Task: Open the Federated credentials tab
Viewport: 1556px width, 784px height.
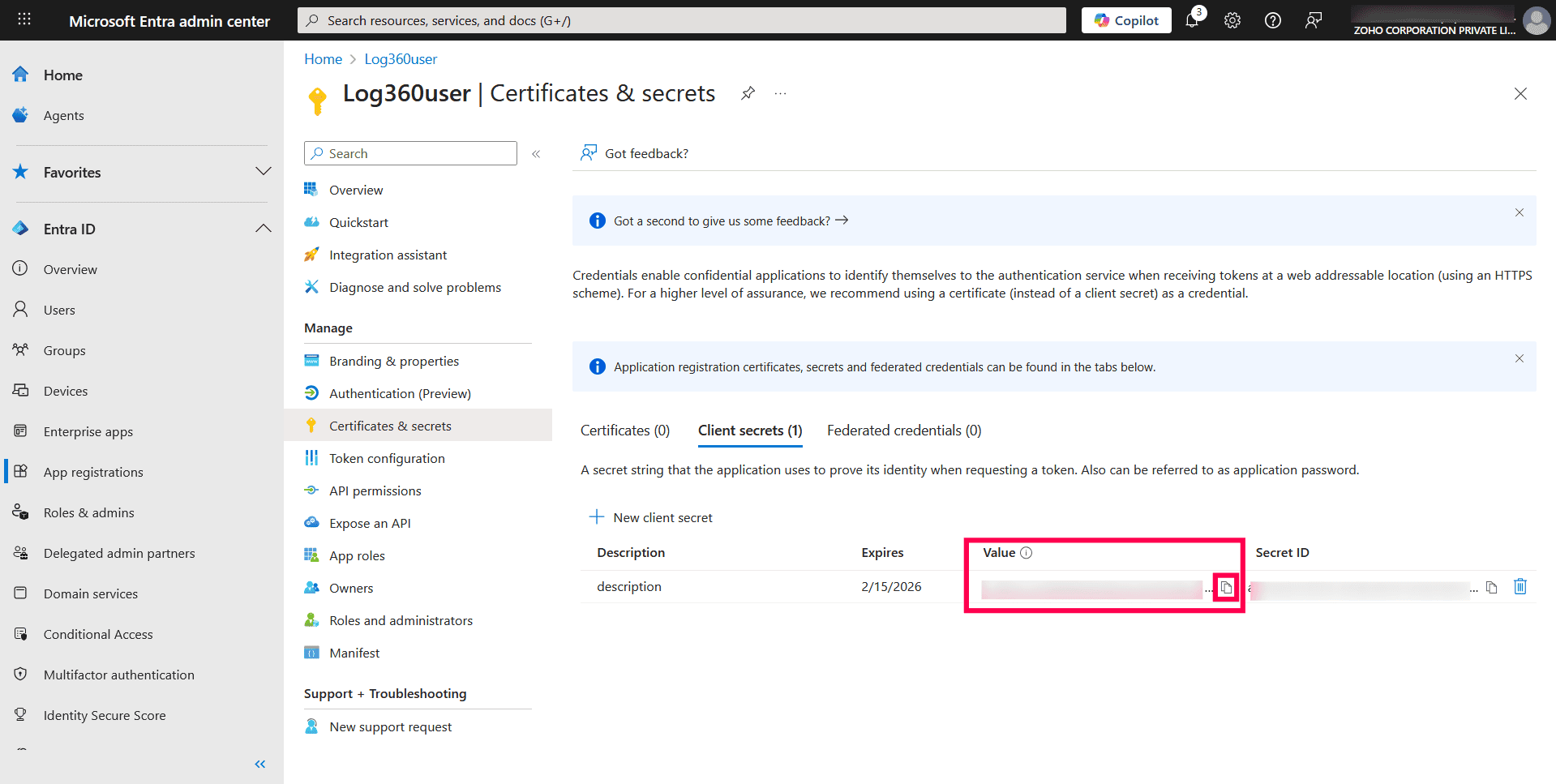Action: [903, 430]
